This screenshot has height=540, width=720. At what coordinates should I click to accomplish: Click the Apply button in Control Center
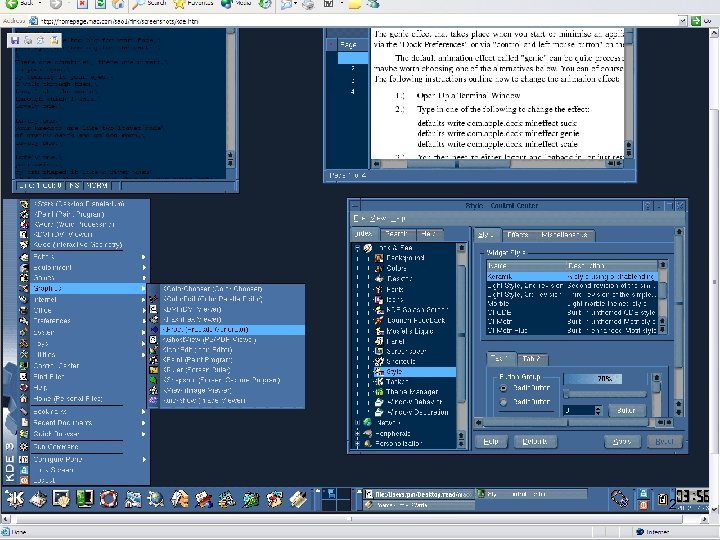pyautogui.click(x=622, y=441)
